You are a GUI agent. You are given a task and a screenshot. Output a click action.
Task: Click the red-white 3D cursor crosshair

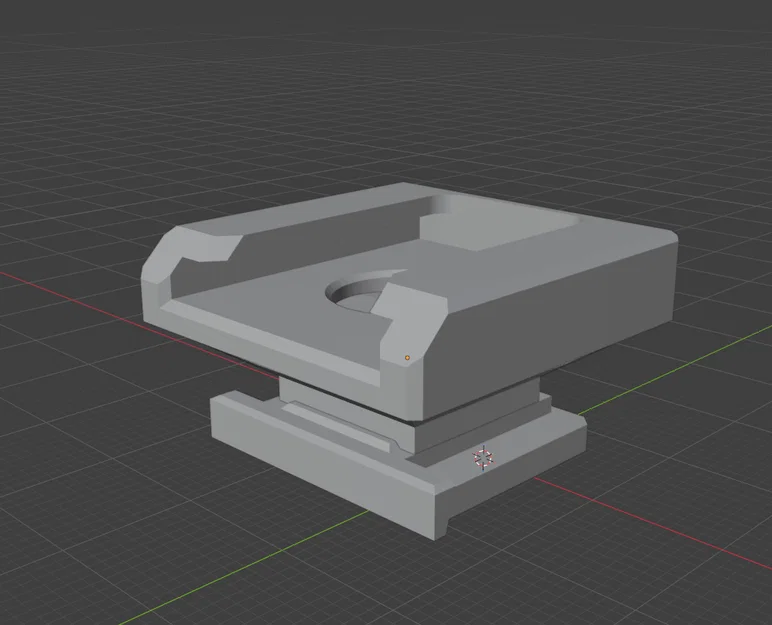483,458
